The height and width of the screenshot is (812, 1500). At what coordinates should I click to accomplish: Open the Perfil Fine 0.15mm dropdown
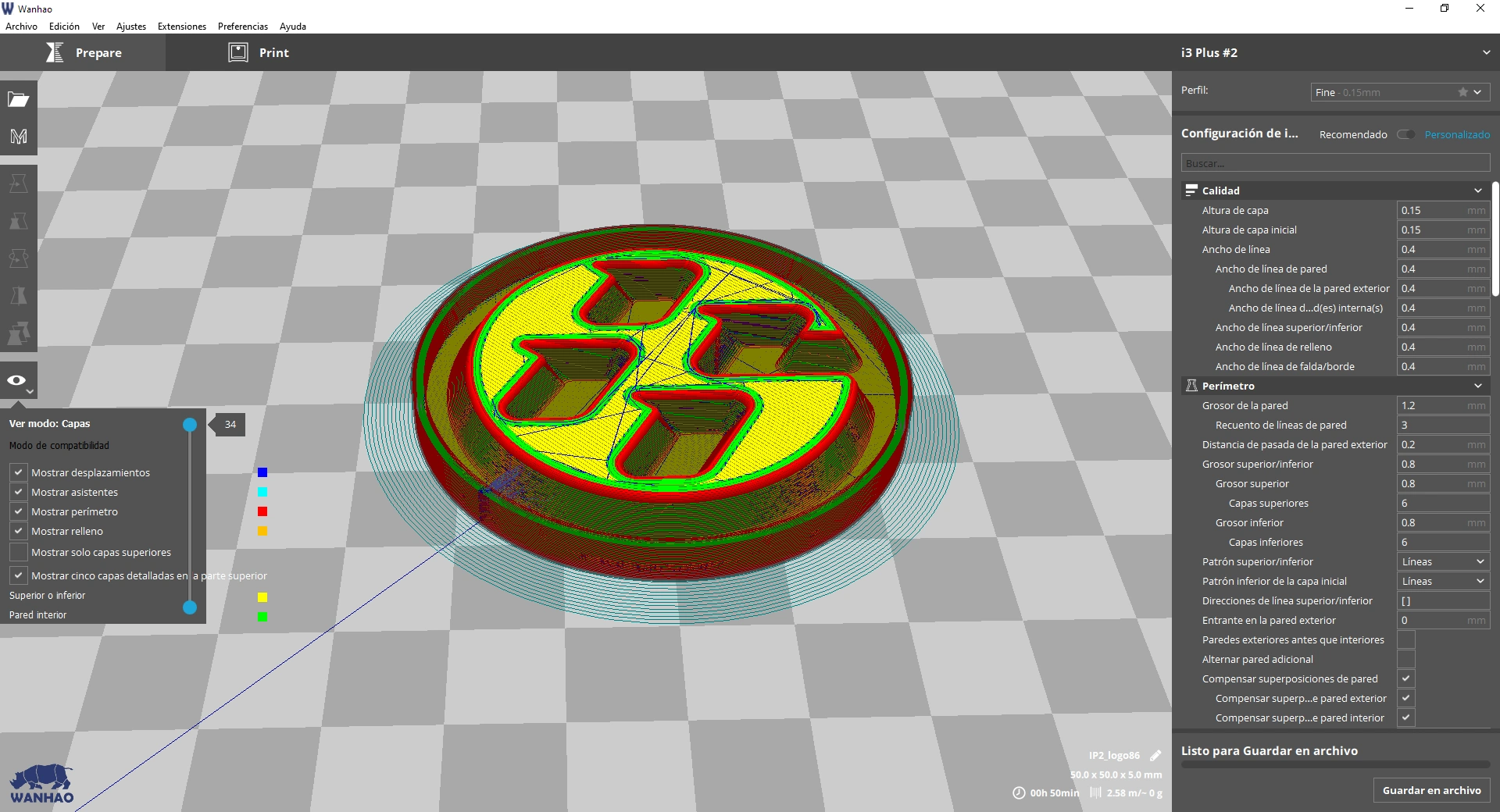1398,92
